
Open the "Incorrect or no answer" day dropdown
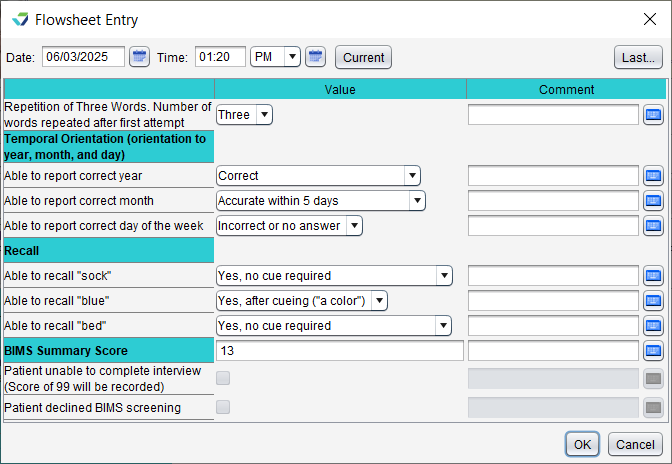click(x=289, y=226)
